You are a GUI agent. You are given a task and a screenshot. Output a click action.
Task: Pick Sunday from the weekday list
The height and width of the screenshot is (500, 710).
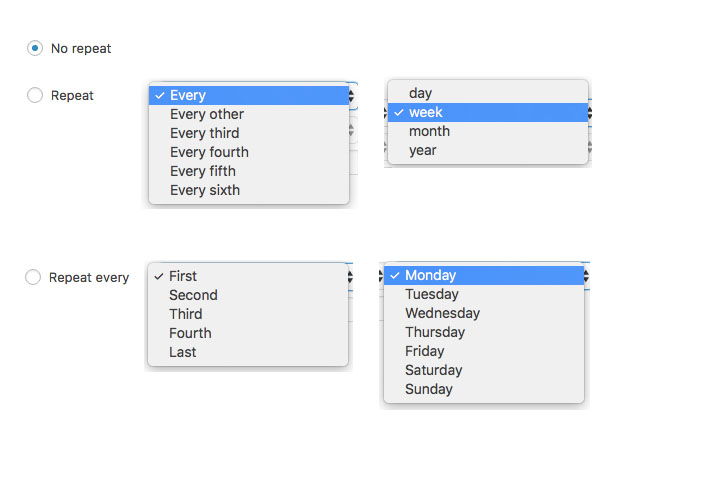429,389
